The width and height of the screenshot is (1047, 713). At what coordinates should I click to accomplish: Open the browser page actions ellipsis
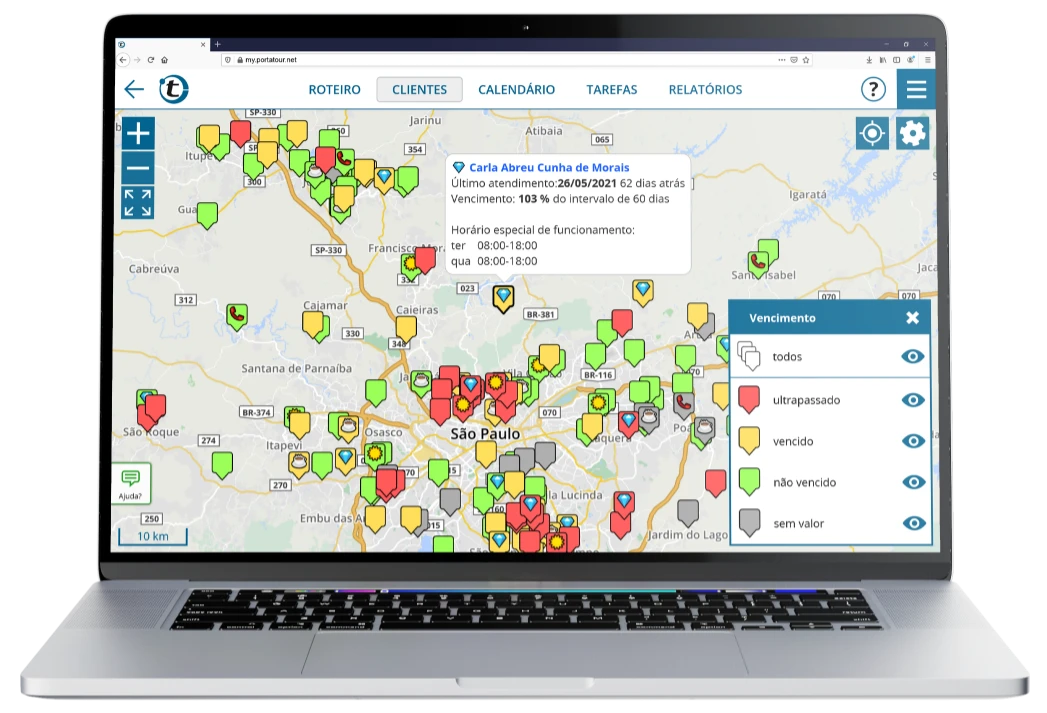click(782, 59)
